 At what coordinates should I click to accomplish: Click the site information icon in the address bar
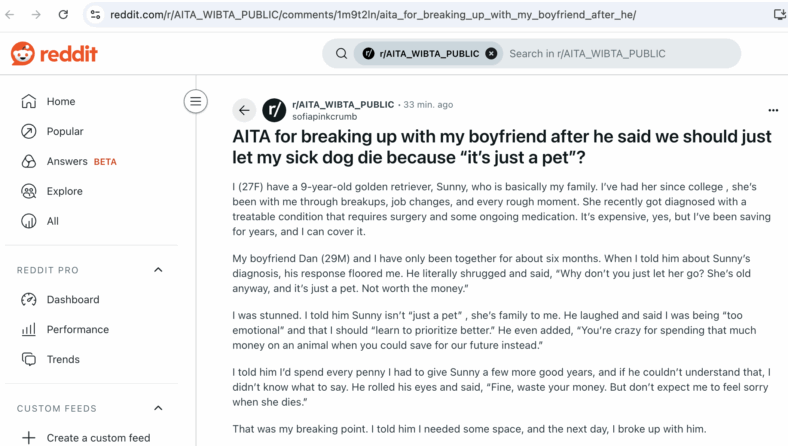point(95,15)
